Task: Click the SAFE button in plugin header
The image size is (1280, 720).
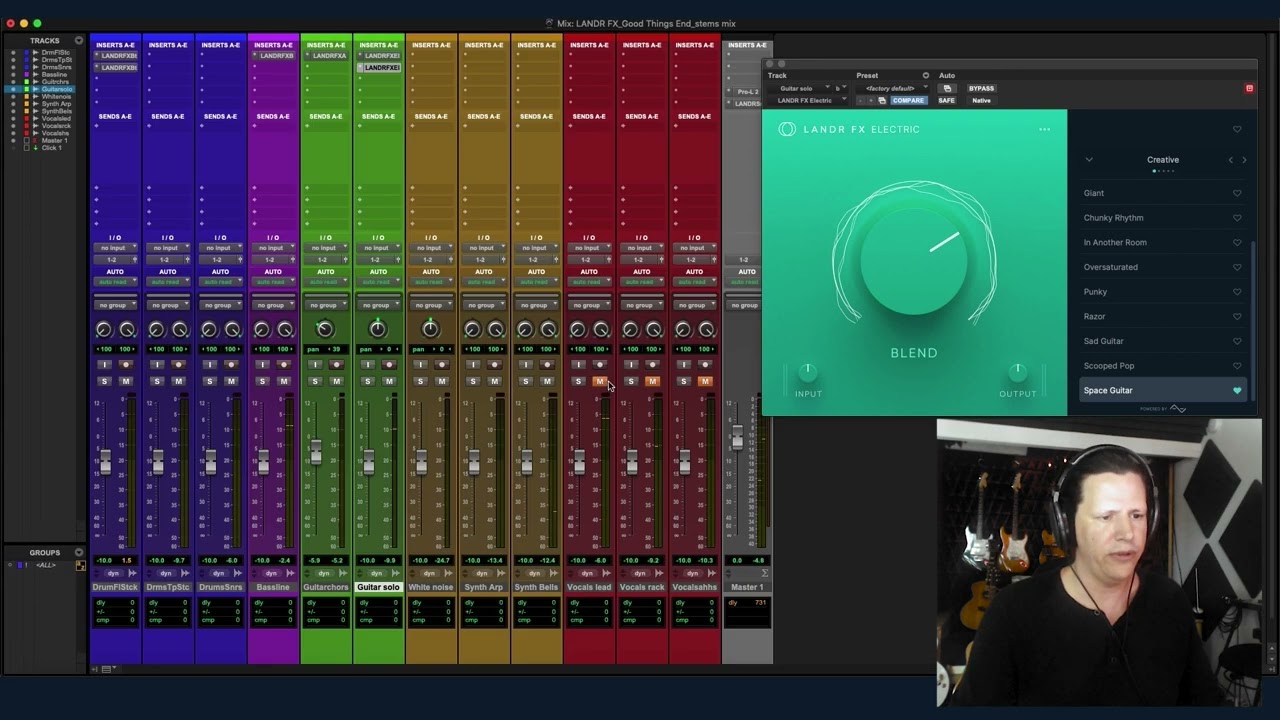Action: 946,100
